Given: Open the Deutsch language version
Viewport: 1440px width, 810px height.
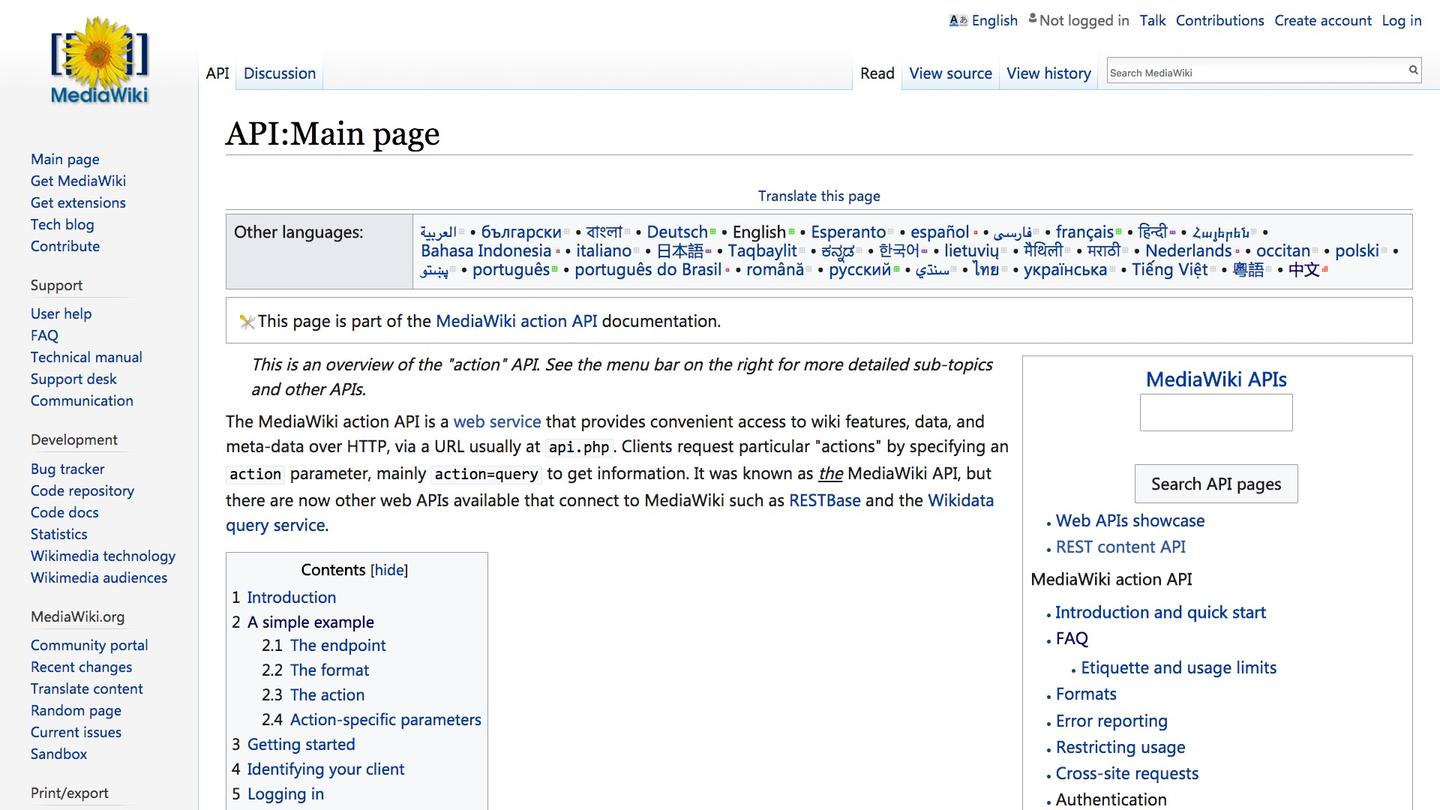Looking at the screenshot, I should point(677,232).
